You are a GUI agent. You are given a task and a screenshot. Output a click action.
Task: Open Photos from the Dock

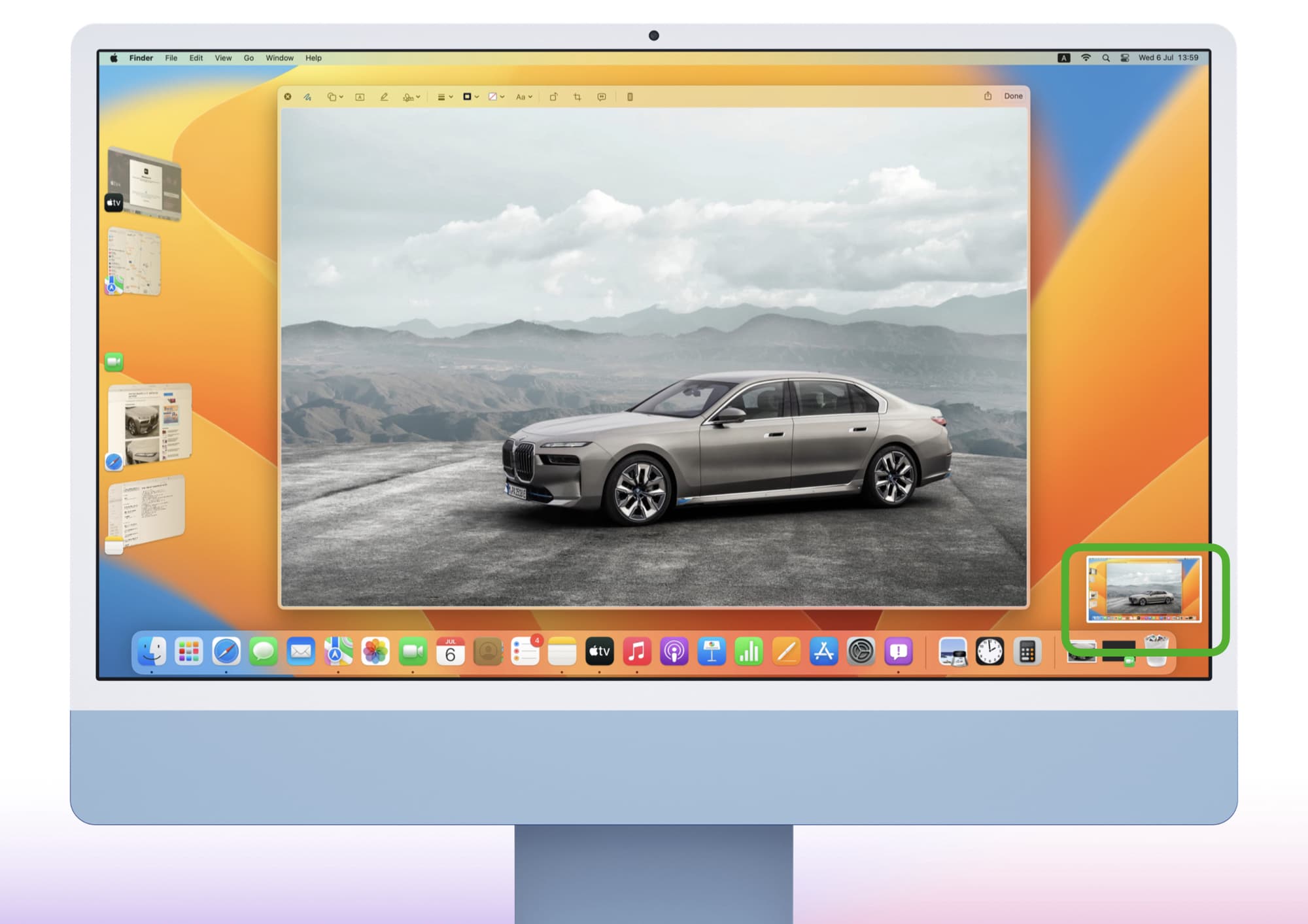(375, 651)
